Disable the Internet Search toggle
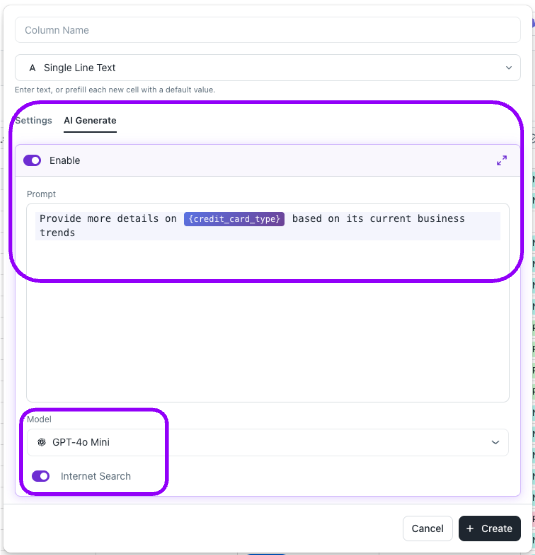The height and width of the screenshot is (555, 535). (x=41, y=476)
